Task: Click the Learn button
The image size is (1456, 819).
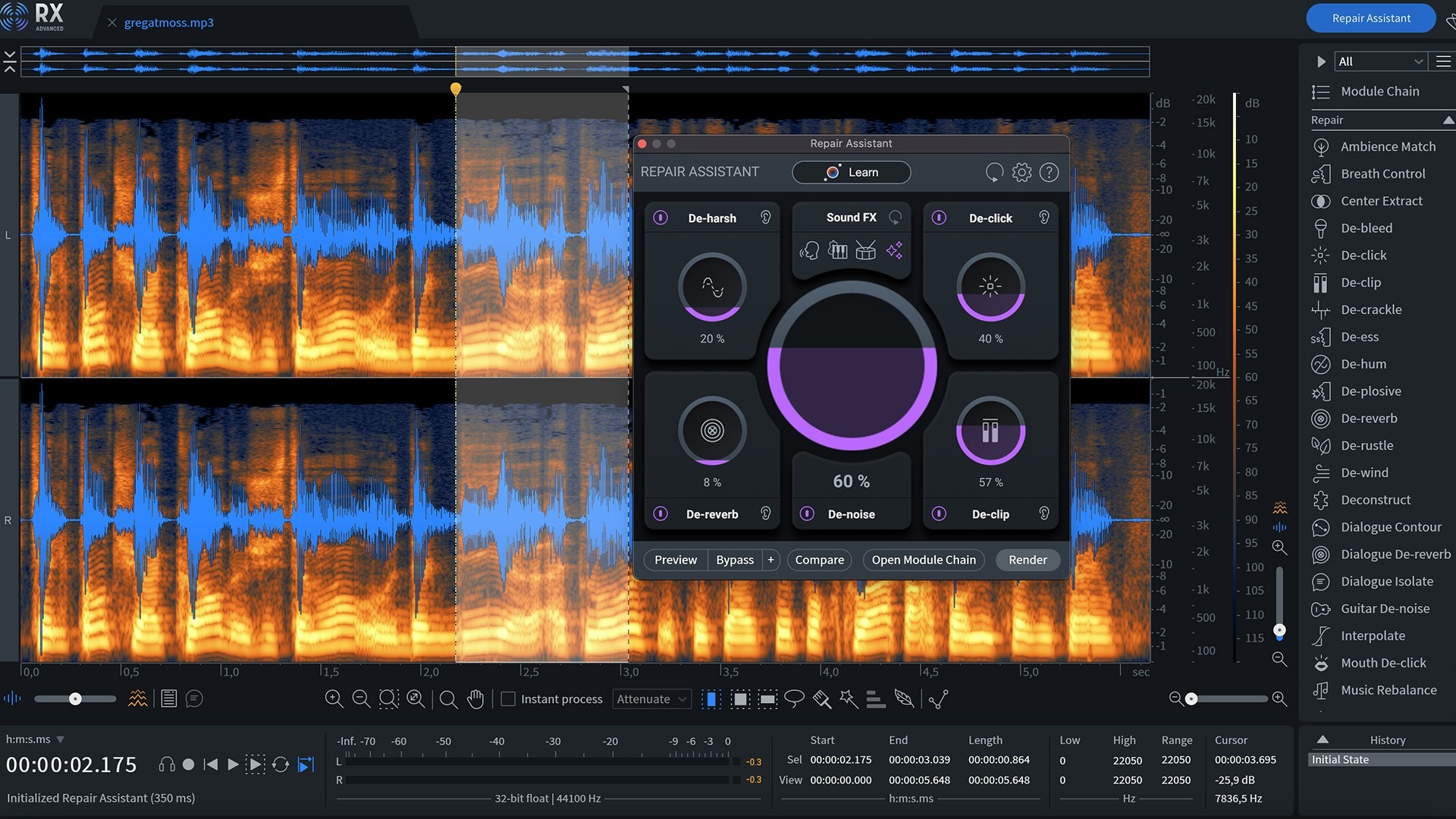Action: [x=851, y=172]
